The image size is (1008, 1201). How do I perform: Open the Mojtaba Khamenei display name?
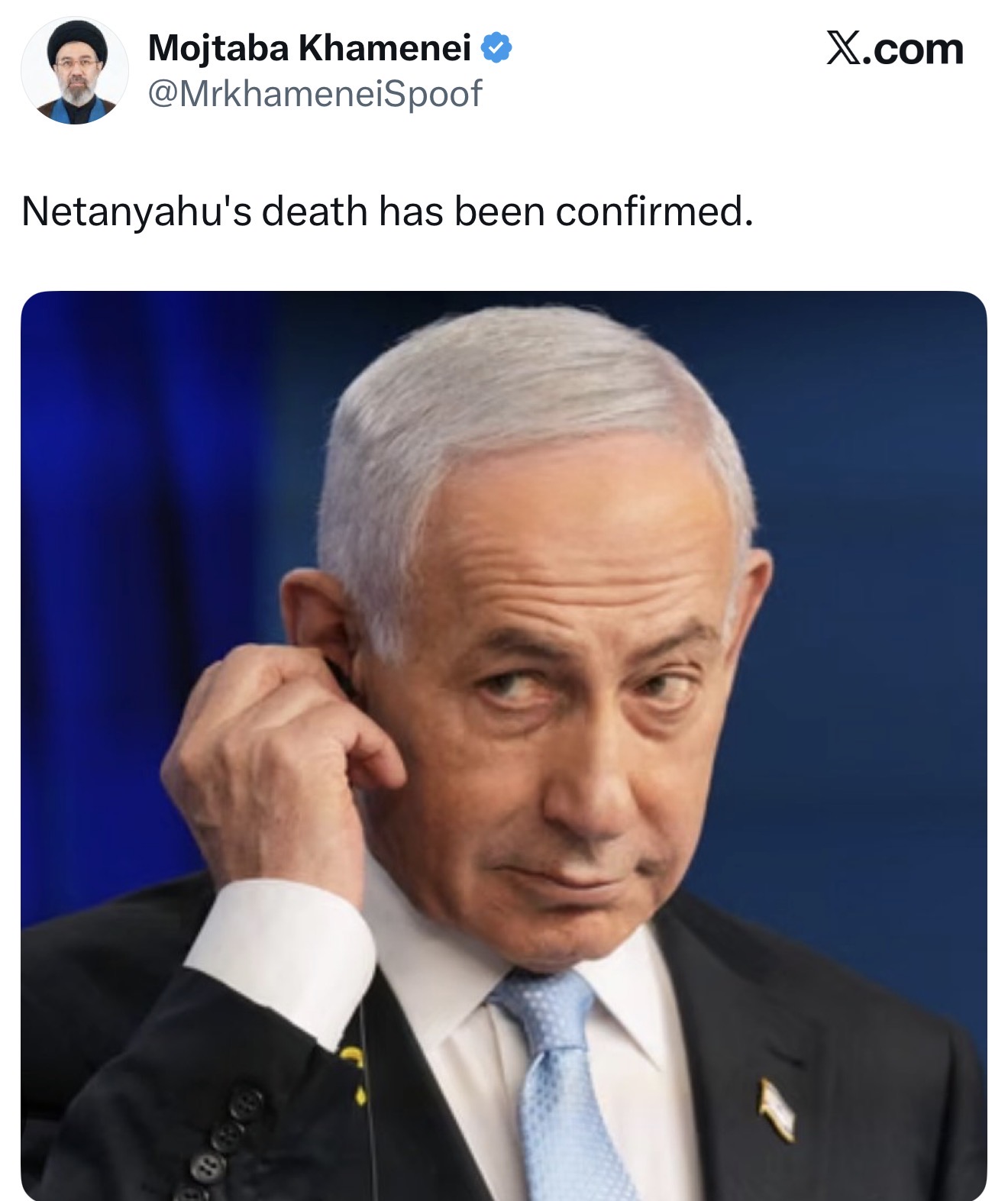pyautogui.click(x=309, y=48)
